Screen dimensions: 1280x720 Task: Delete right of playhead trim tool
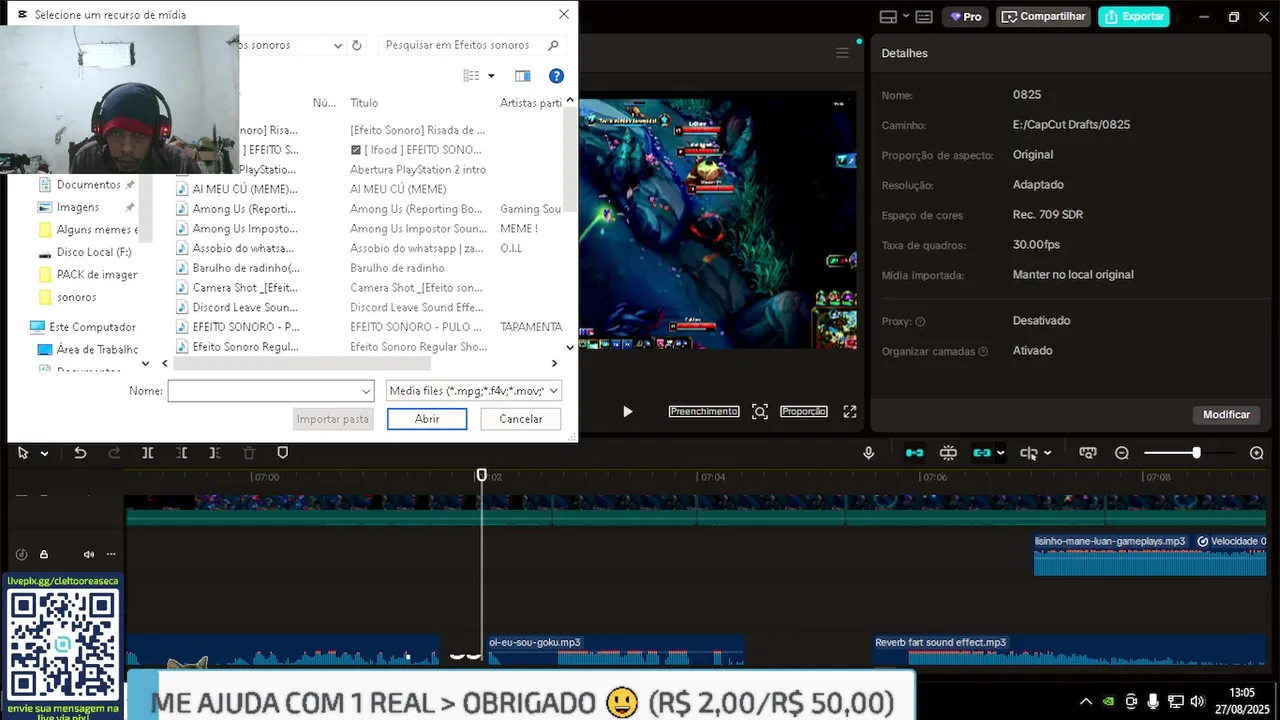215,453
